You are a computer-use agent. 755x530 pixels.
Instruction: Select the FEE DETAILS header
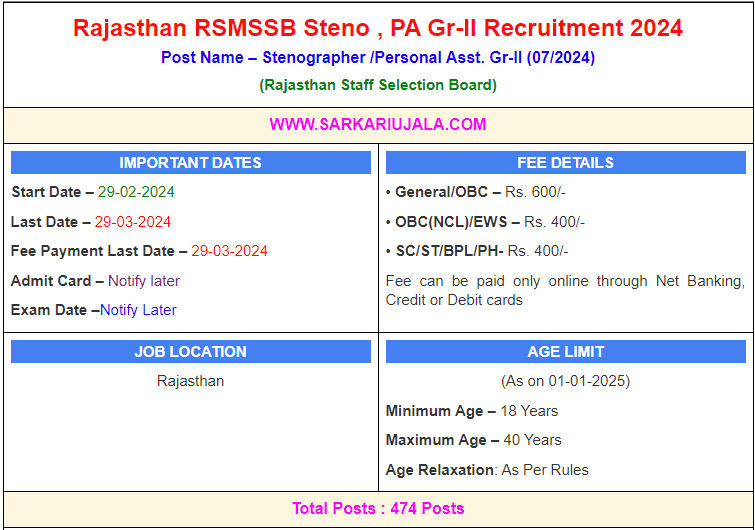565,163
